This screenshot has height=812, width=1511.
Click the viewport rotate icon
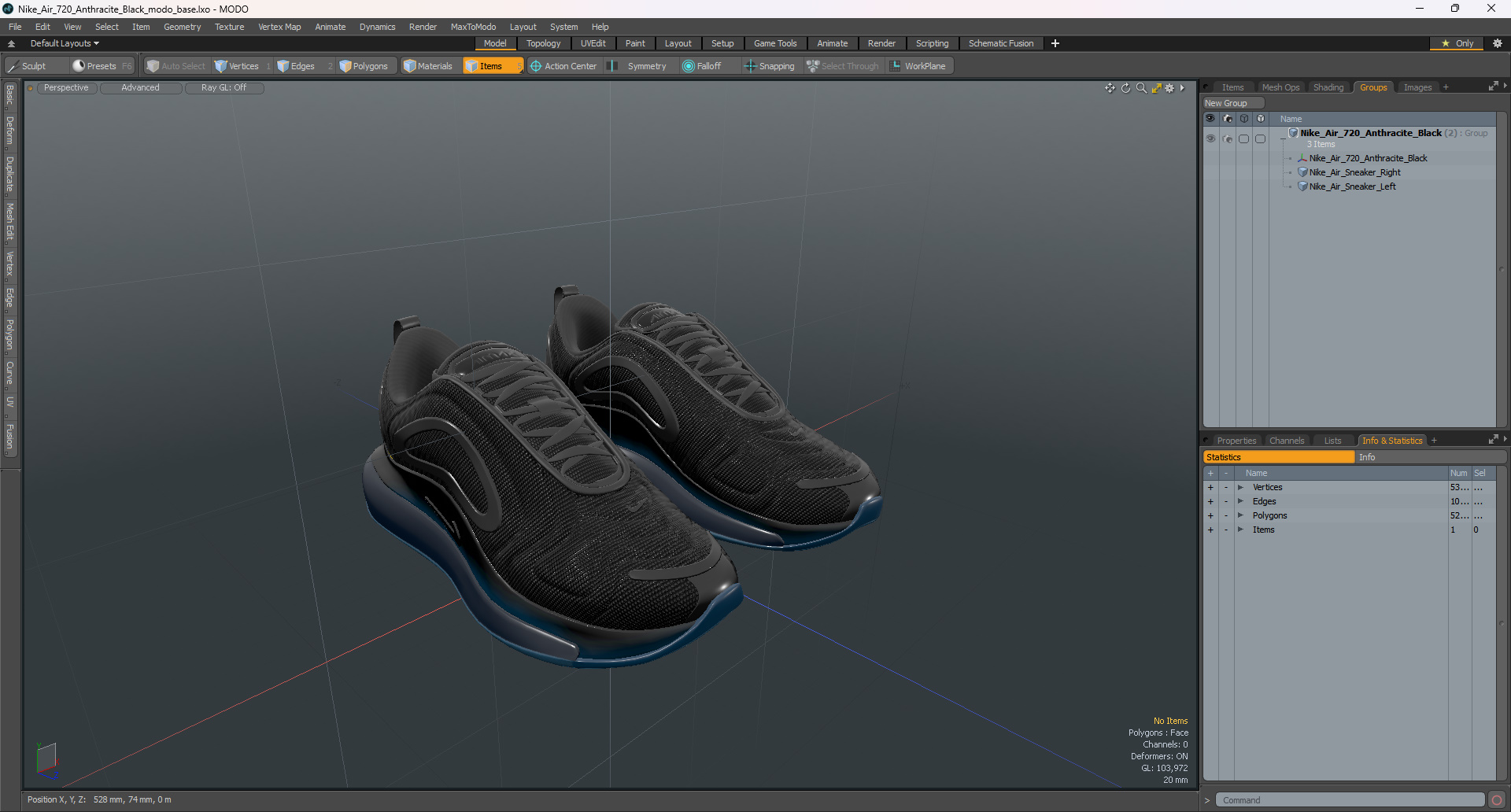1125,88
